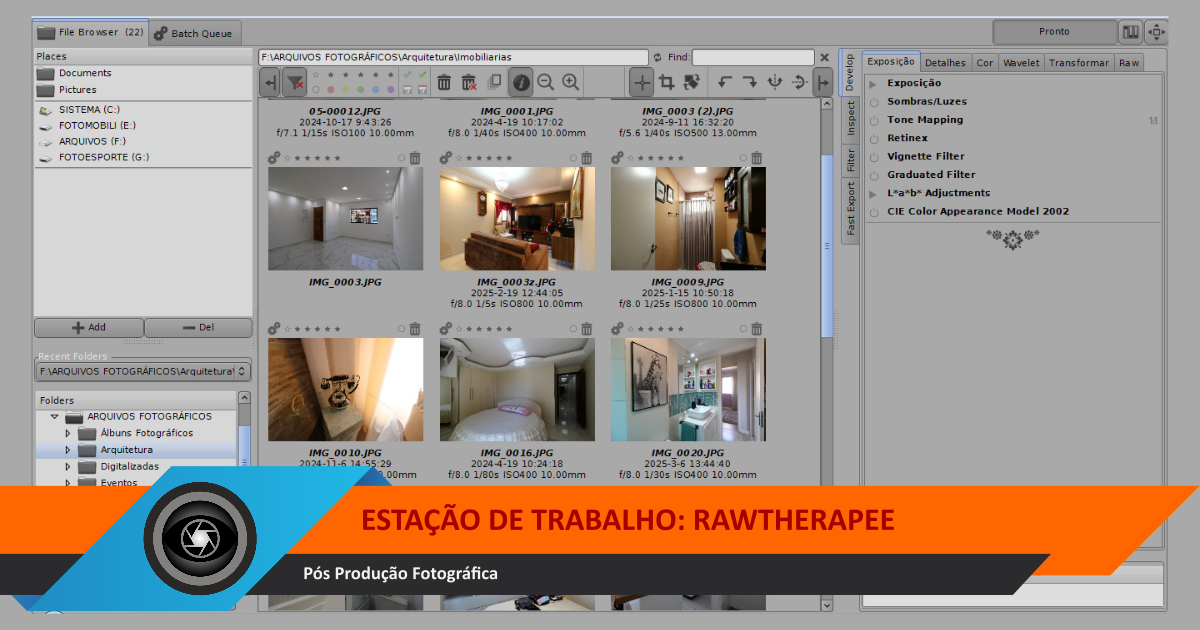
Task: Expand the L*a*b* Adjustments section
Action: [873, 193]
